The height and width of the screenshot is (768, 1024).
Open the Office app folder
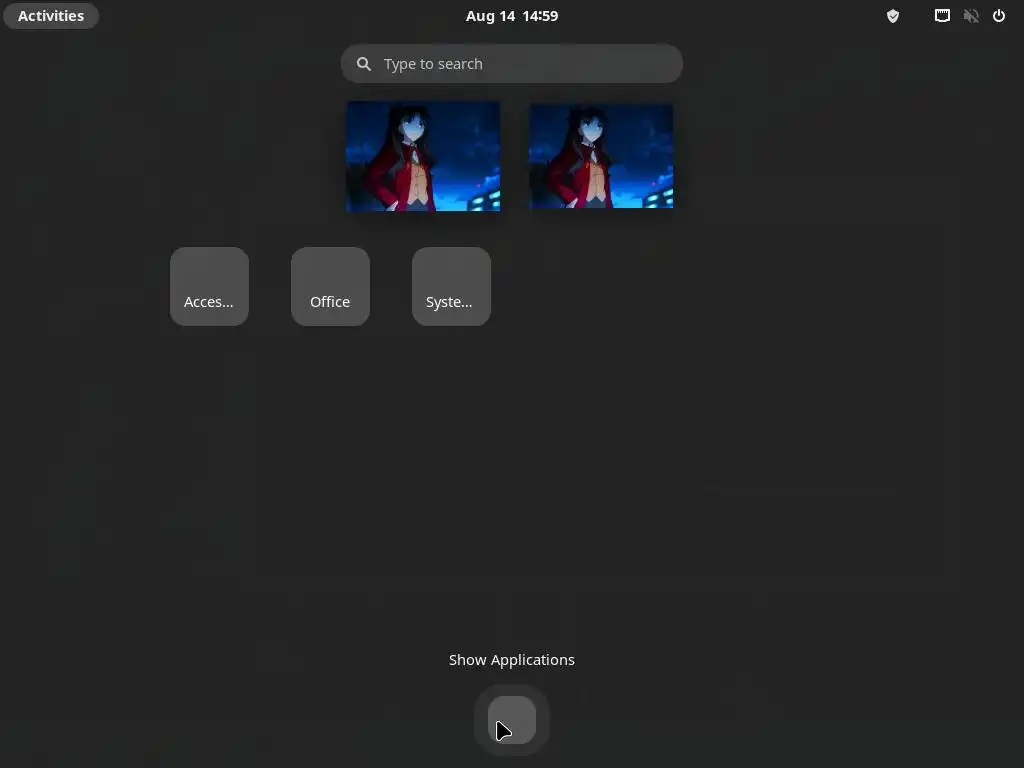point(330,286)
